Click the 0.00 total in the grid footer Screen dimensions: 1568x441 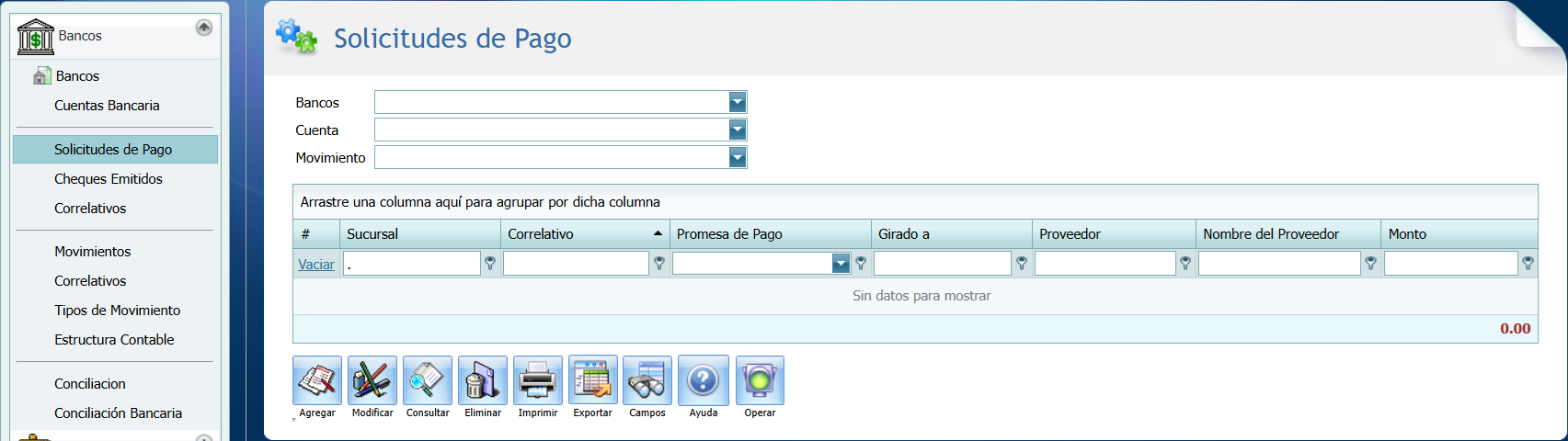point(1516,329)
